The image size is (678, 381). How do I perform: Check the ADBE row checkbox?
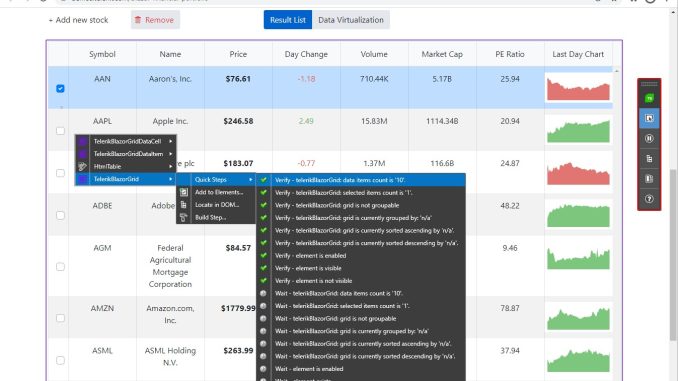(61, 215)
